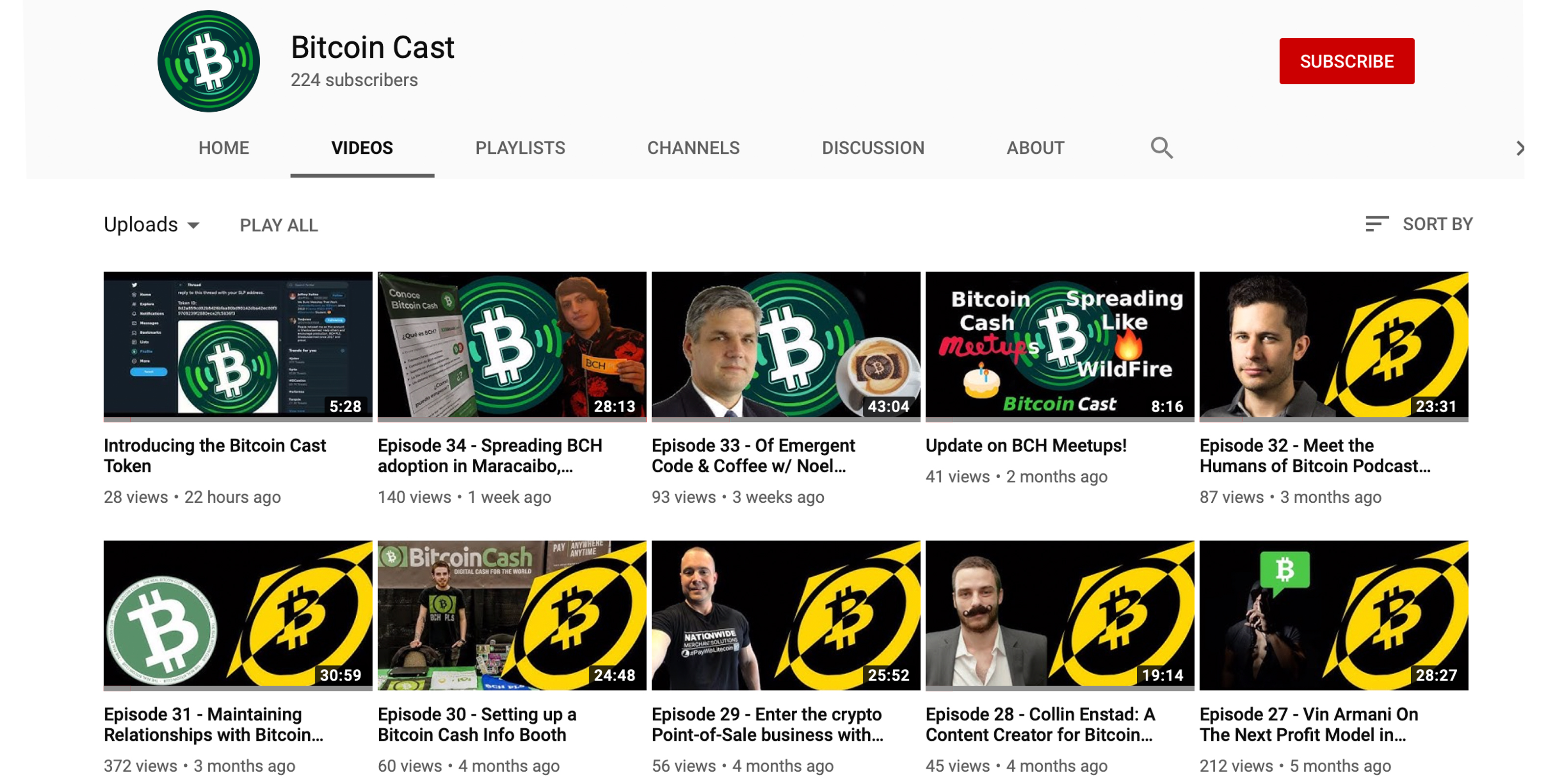Open Episode 32 video thumbnail
The height and width of the screenshot is (784, 1568).
(1334, 346)
